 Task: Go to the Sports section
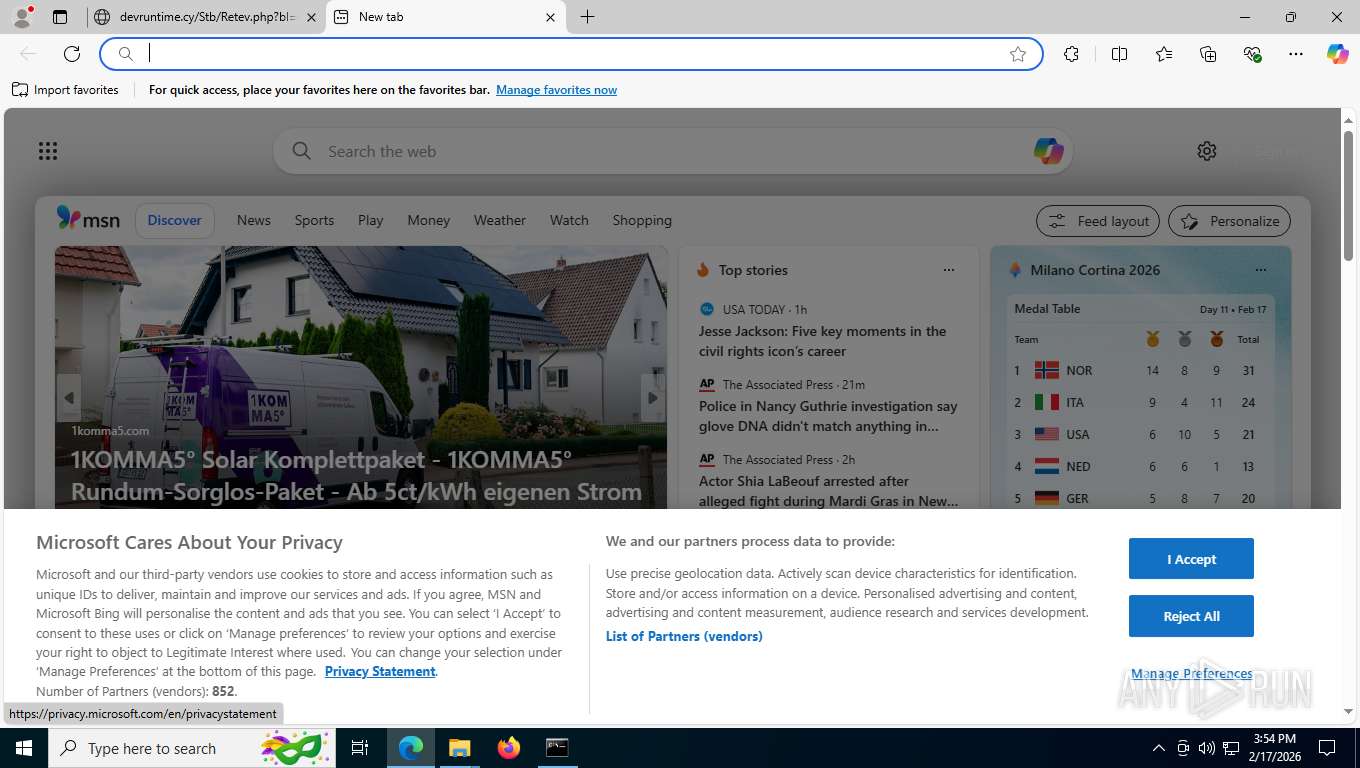click(x=314, y=220)
